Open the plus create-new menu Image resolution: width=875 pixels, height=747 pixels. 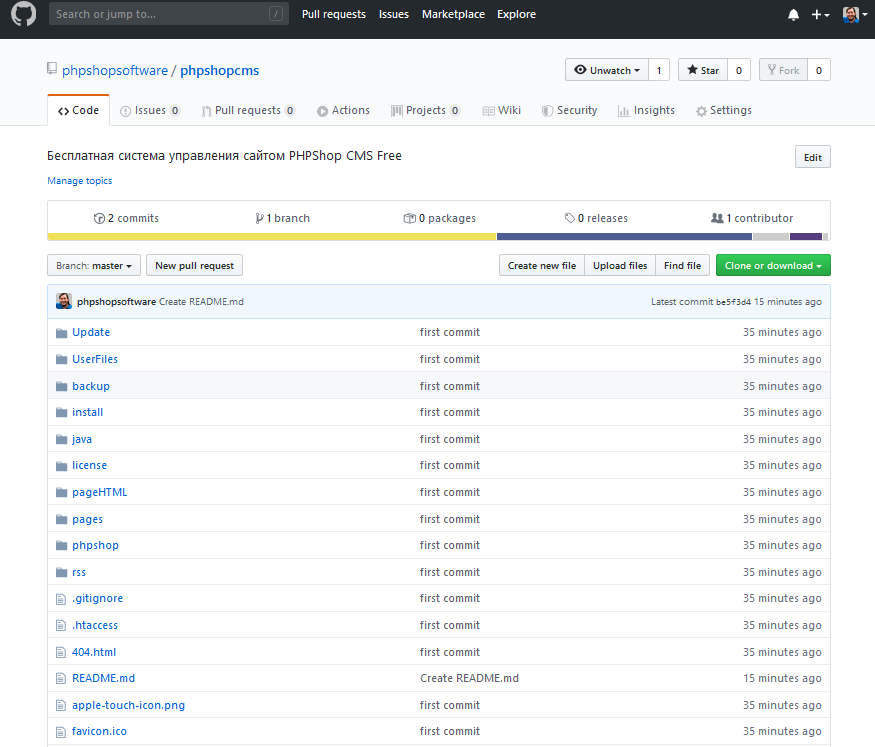click(820, 15)
